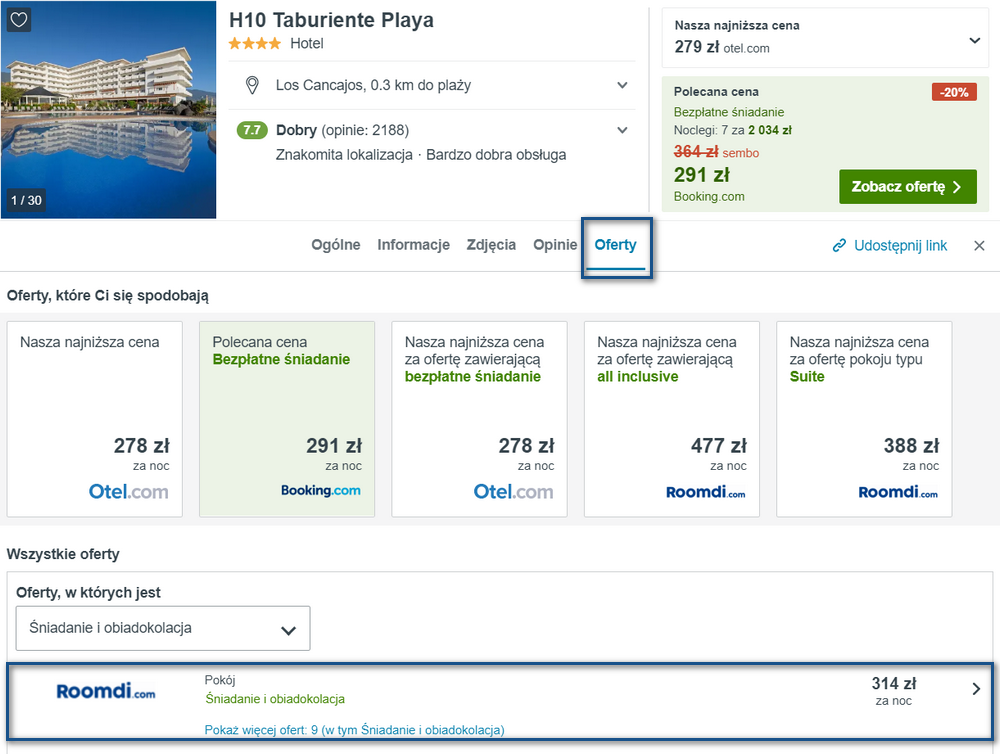Close the hotel details panel with X

coord(980,246)
